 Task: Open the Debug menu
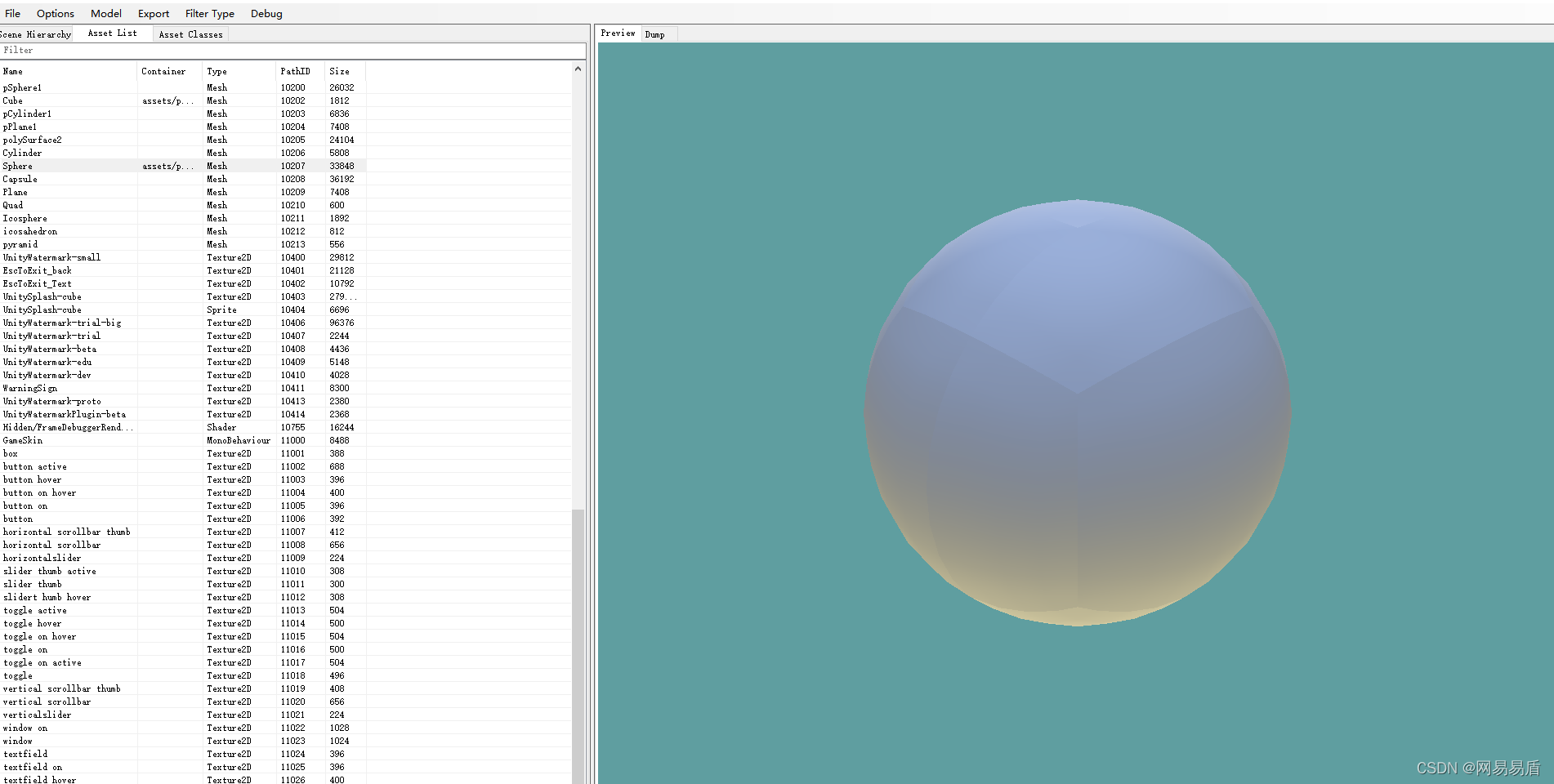(x=266, y=13)
